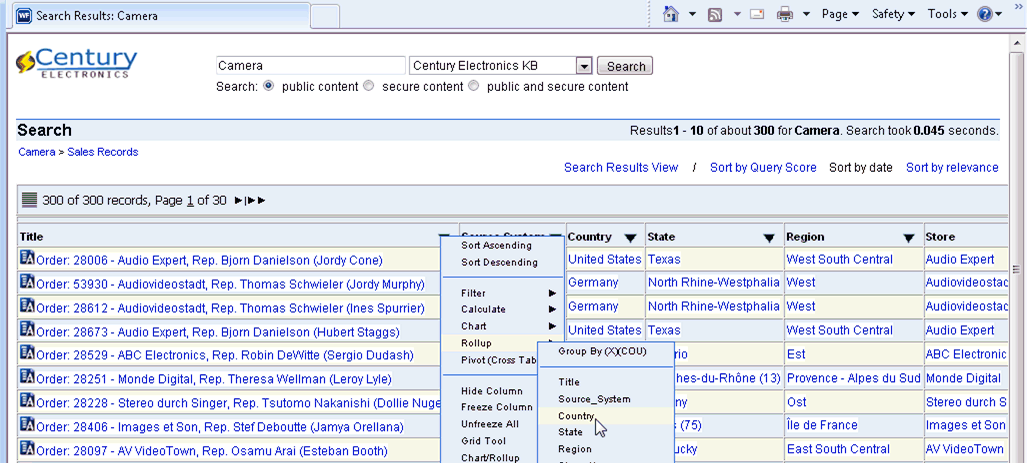Click document icon for Order 28673
This screenshot has height=463, width=1027.
tap(27, 329)
